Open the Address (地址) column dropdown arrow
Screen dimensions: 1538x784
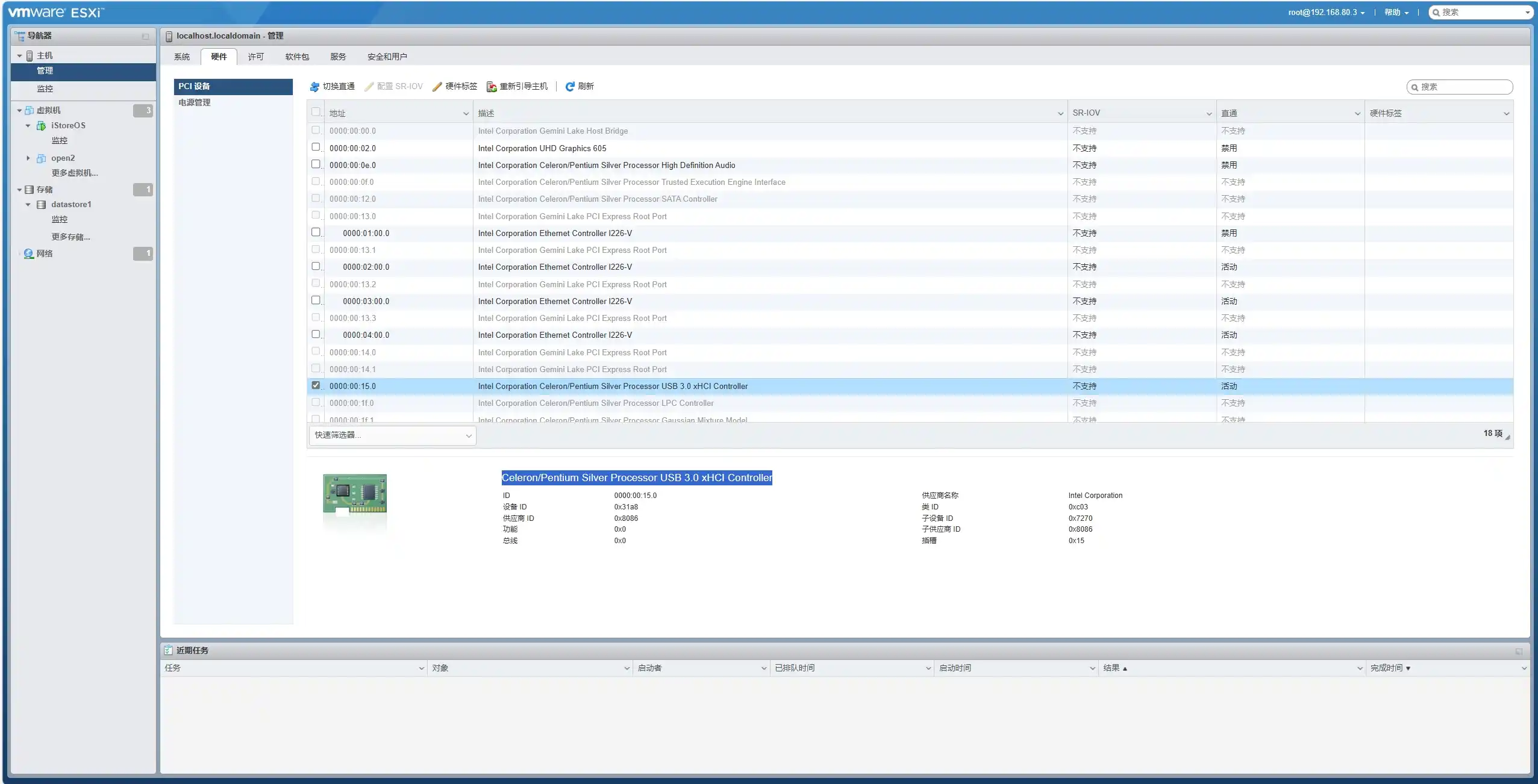pyautogui.click(x=466, y=114)
